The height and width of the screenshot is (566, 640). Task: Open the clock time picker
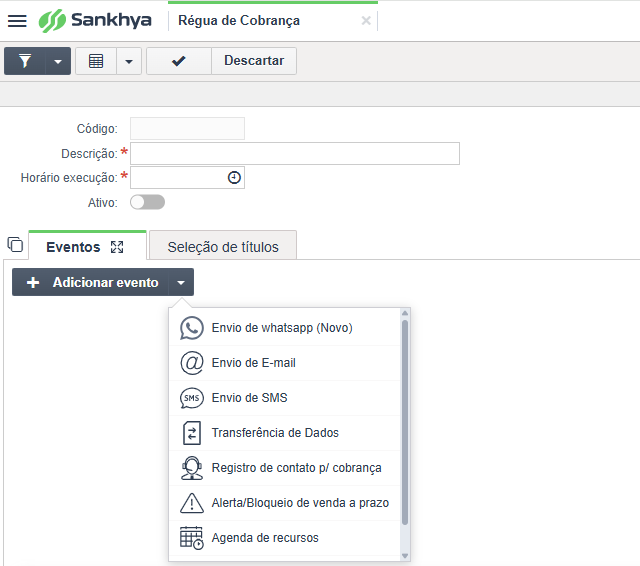[x=234, y=178]
